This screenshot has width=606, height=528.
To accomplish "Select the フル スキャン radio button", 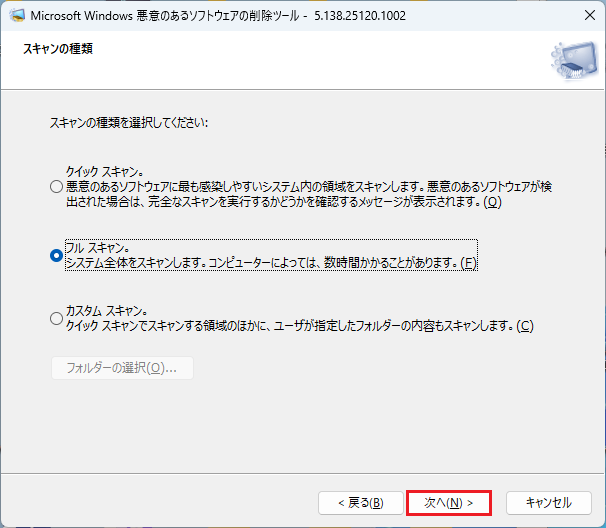I will tap(56, 255).
